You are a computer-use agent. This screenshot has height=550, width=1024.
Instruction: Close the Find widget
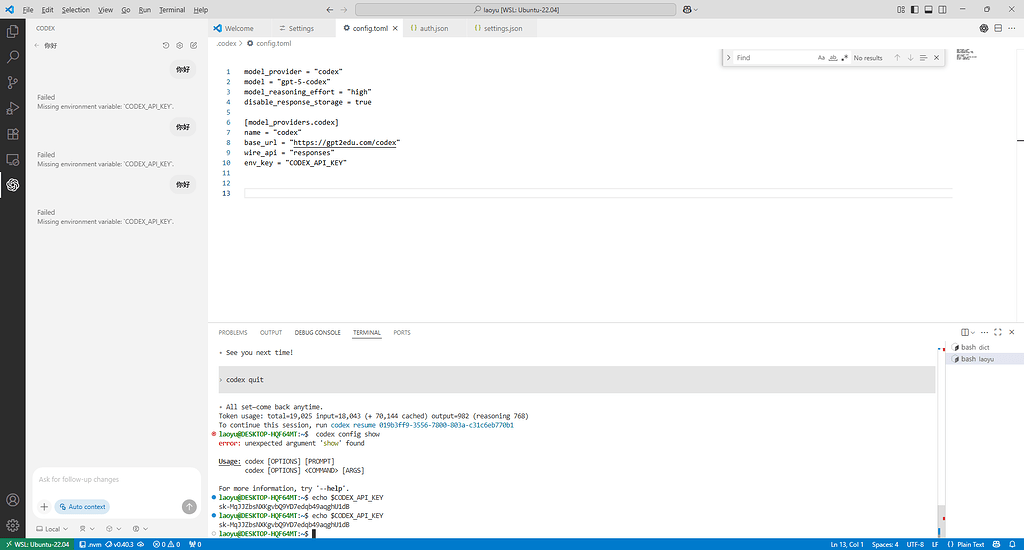click(x=936, y=57)
